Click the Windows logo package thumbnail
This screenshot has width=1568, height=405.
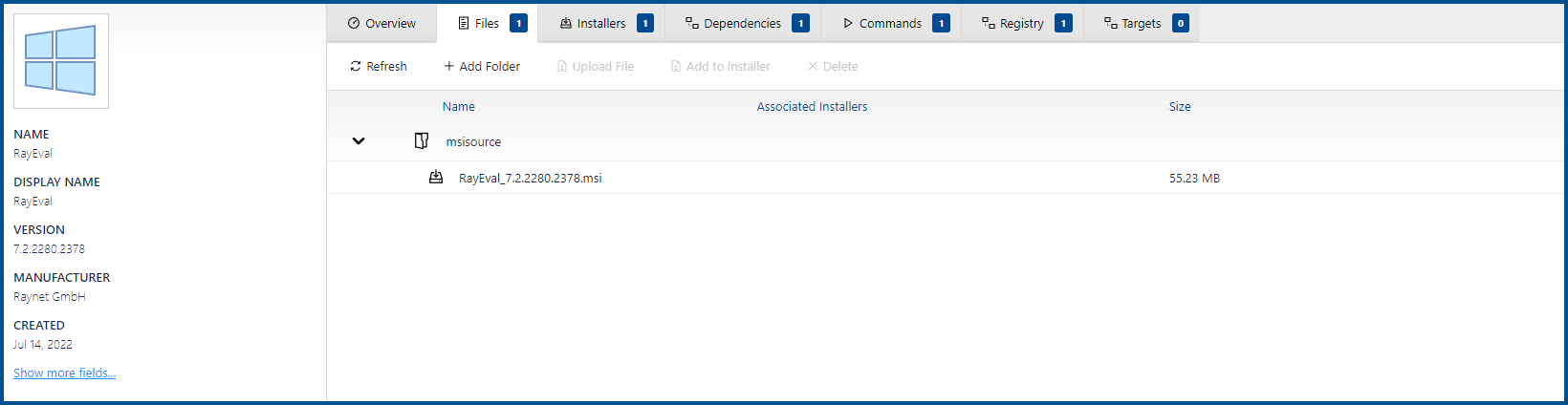click(61, 61)
